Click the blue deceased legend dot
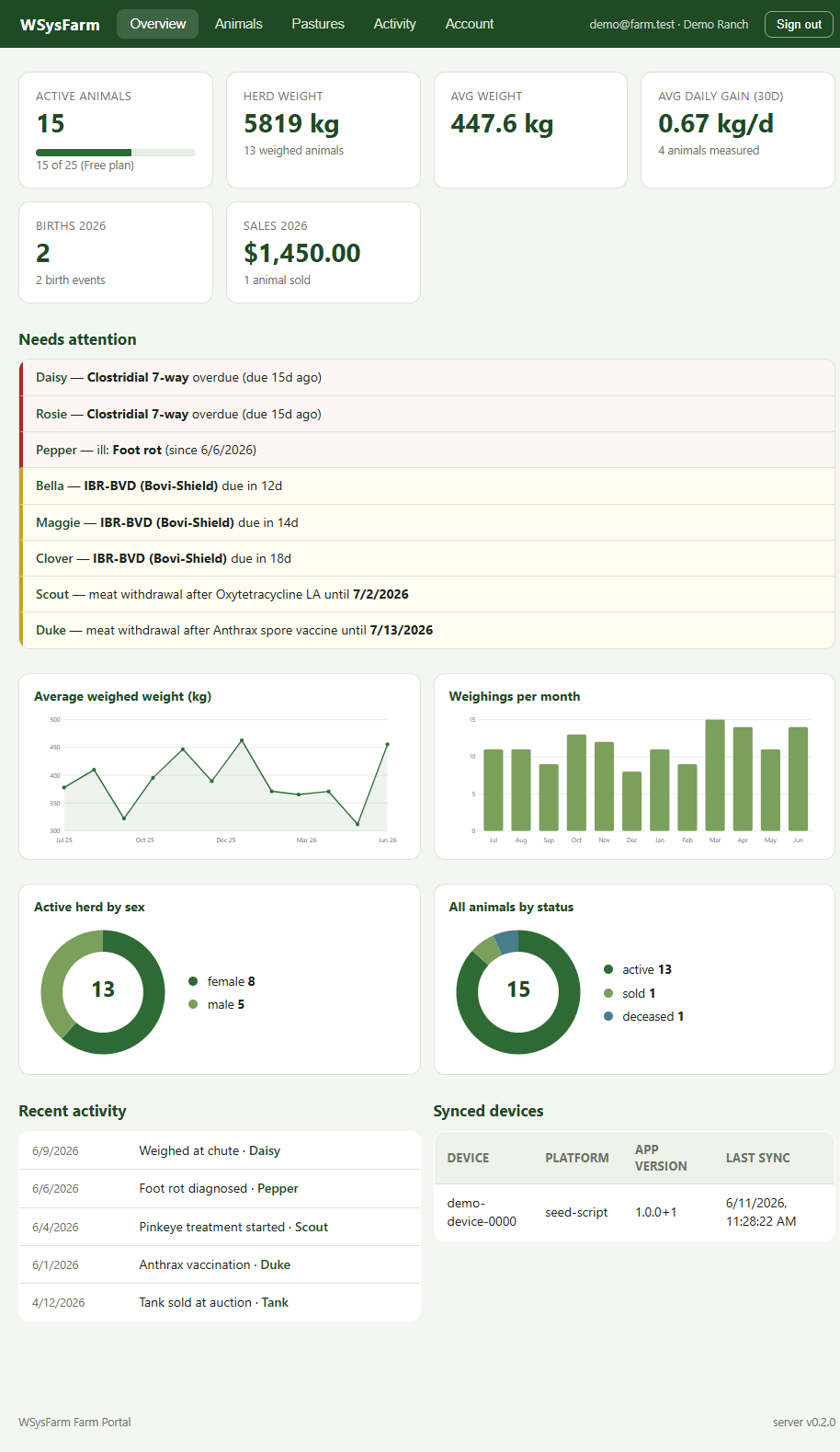 click(608, 1016)
